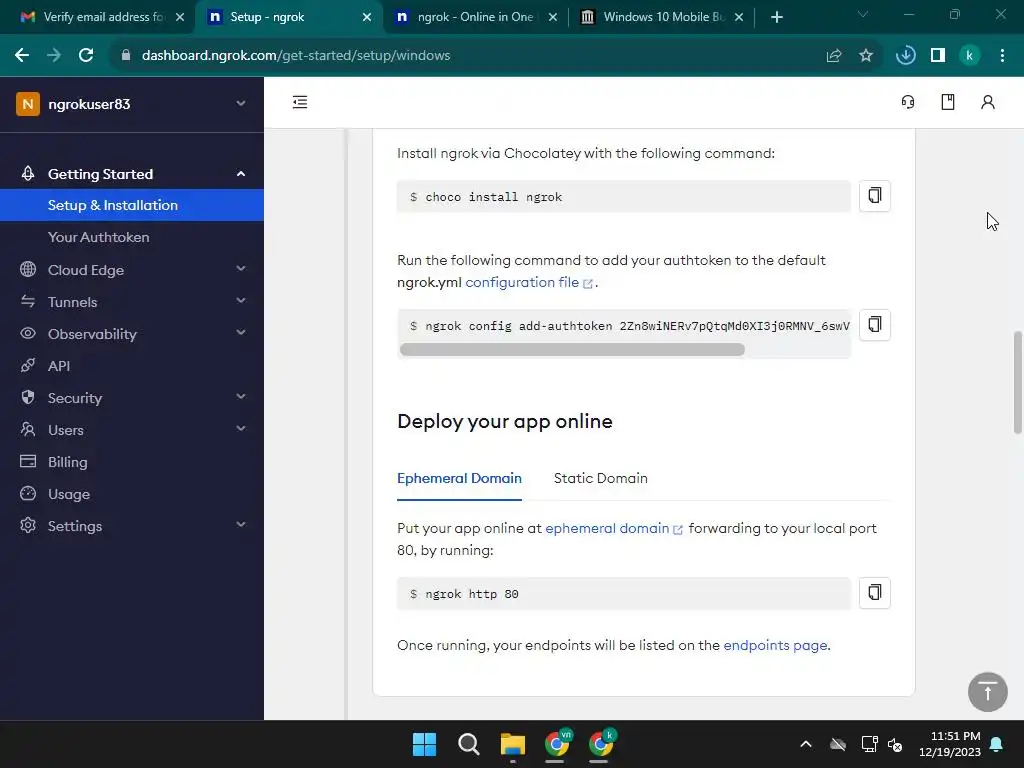Click the Users people icon

point(27,429)
